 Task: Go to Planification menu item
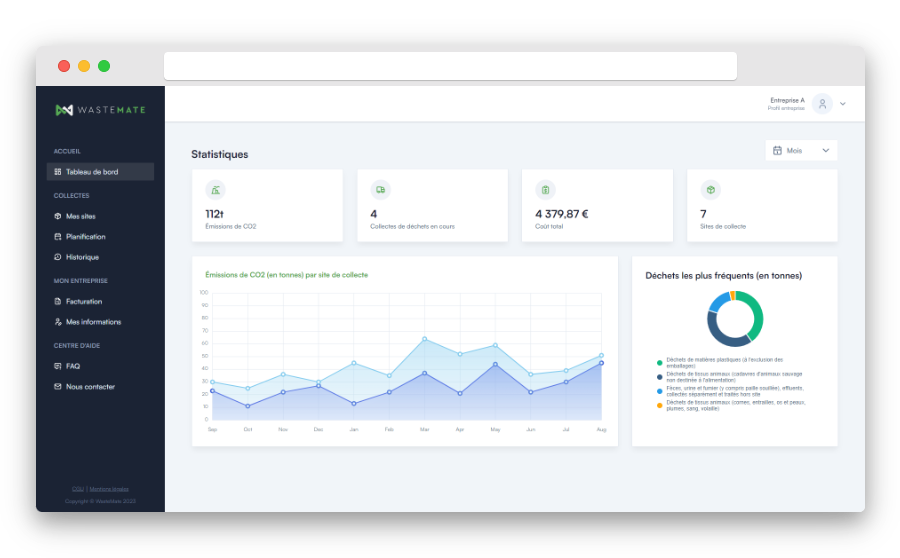[x=85, y=237]
